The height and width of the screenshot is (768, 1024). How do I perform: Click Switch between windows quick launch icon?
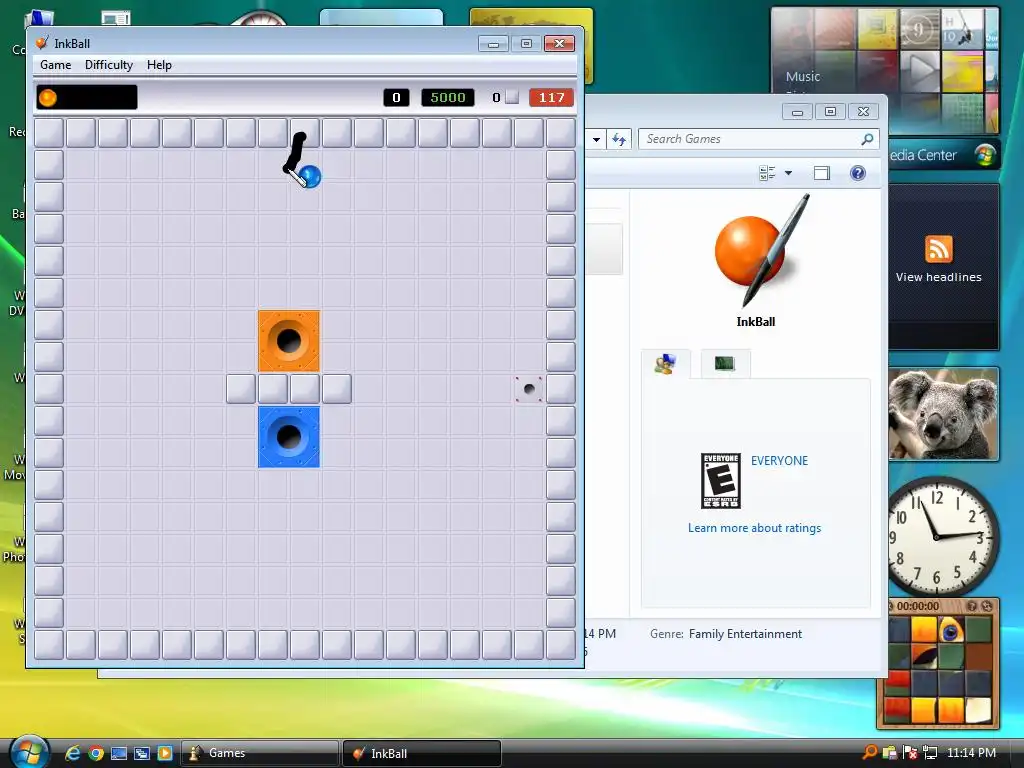[x=142, y=753]
